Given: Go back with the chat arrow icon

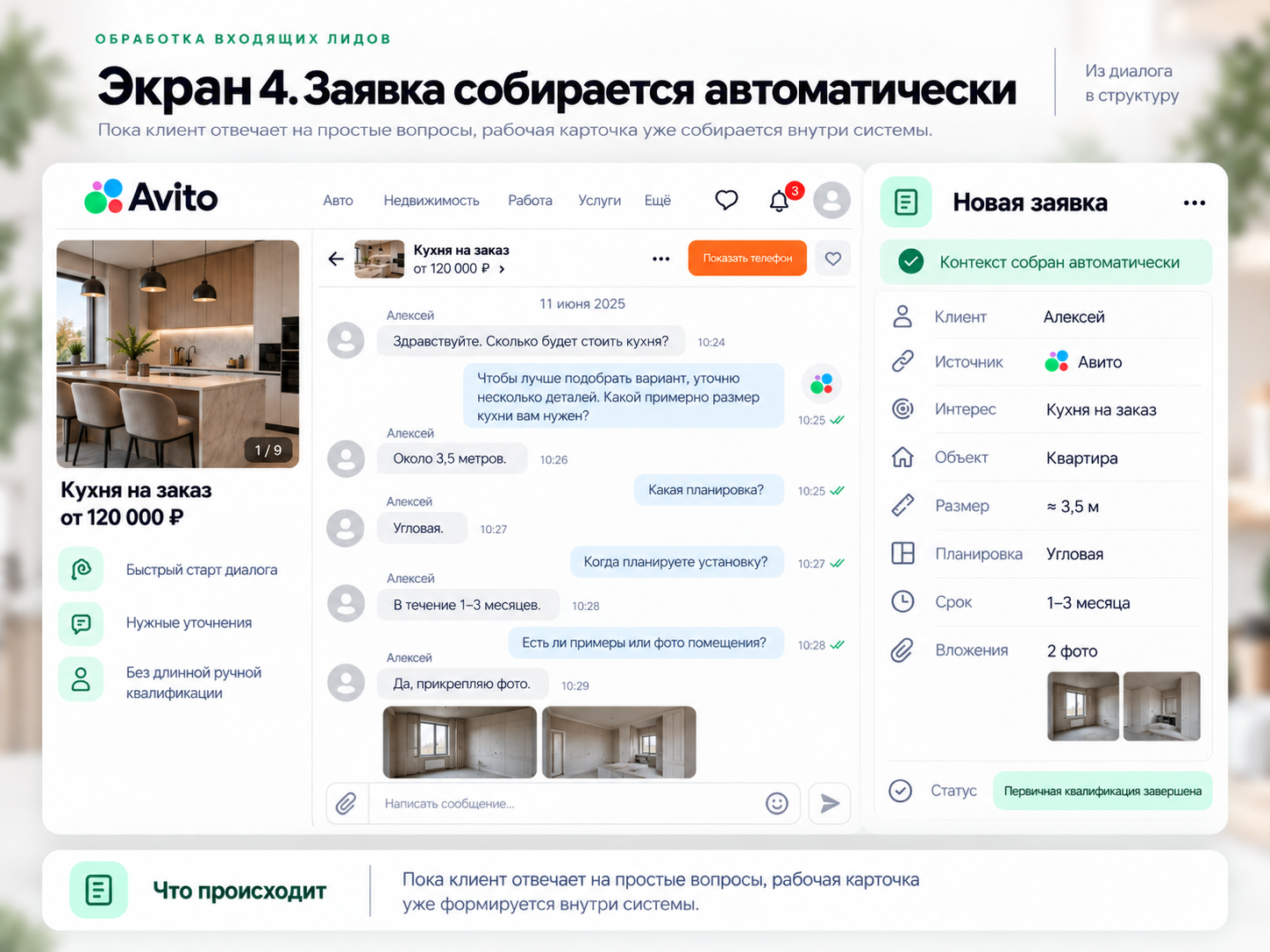Looking at the screenshot, I should pos(336,259).
